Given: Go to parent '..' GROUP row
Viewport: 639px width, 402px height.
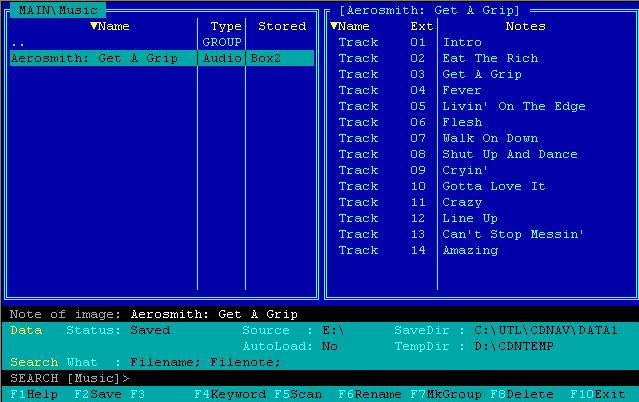Looking at the screenshot, I should [x=162, y=42].
